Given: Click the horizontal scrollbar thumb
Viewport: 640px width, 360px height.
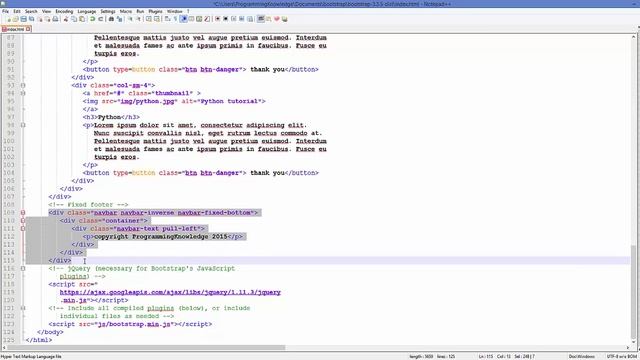Looking at the screenshot, I should coord(146,348).
